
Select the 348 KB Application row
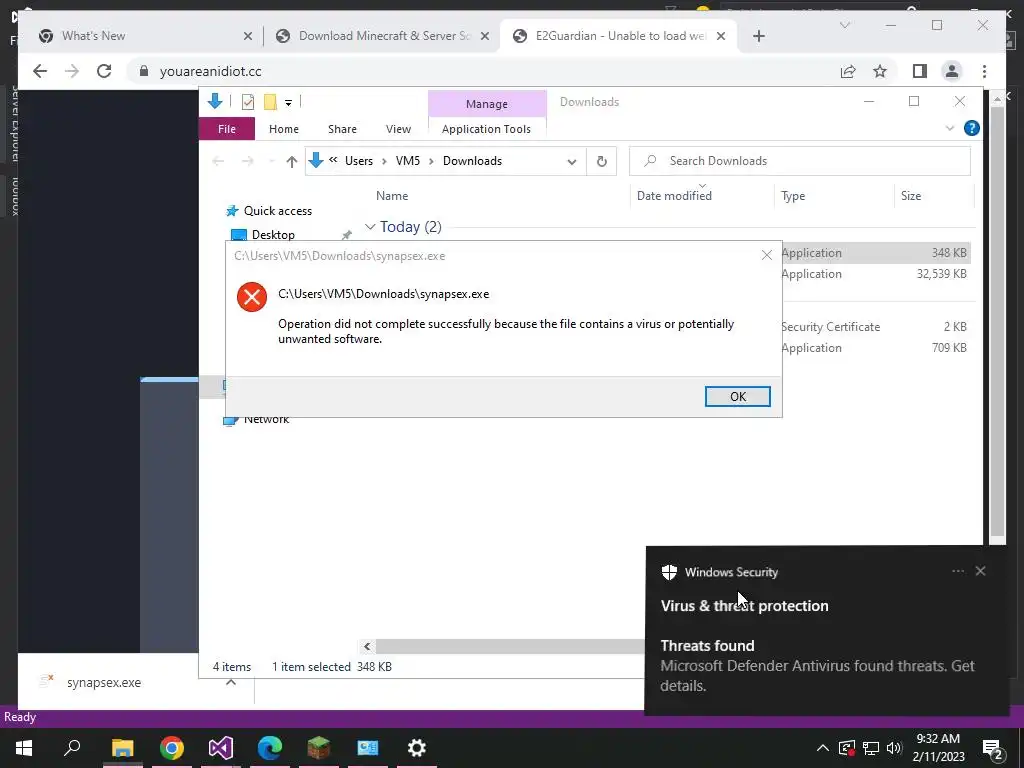coord(875,253)
